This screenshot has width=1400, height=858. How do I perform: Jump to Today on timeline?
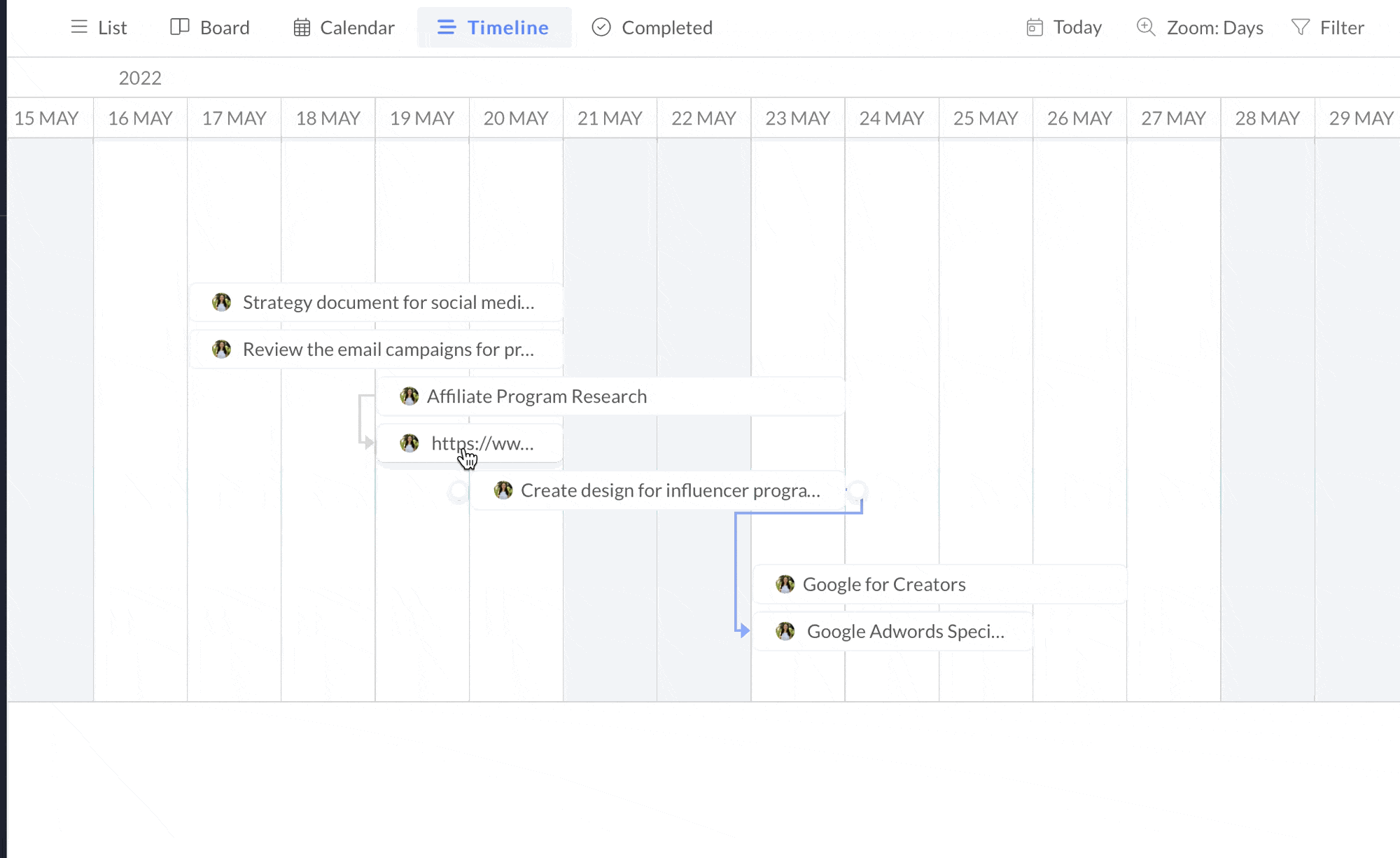pyautogui.click(x=1077, y=27)
